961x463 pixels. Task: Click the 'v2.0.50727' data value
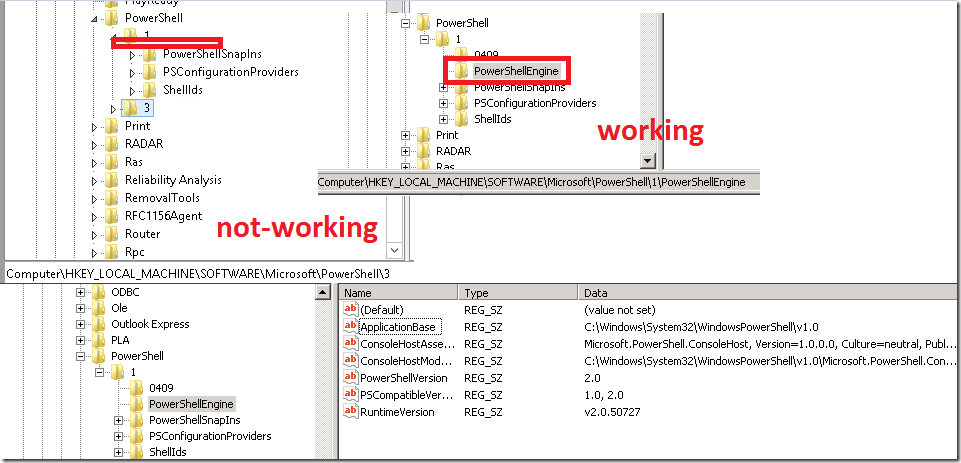612,412
